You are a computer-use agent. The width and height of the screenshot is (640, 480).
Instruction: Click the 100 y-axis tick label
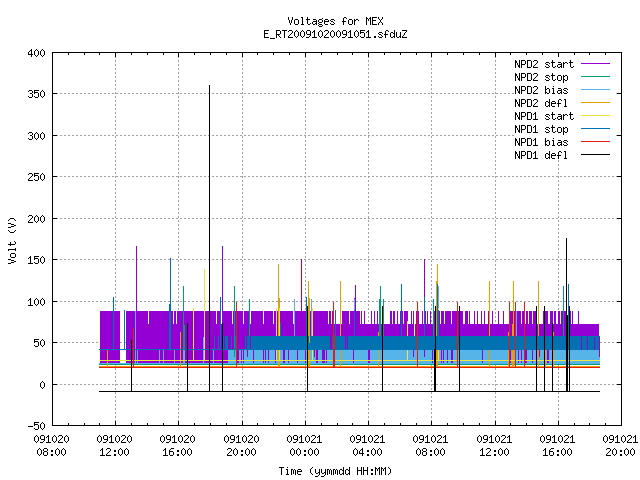coord(36,302)
